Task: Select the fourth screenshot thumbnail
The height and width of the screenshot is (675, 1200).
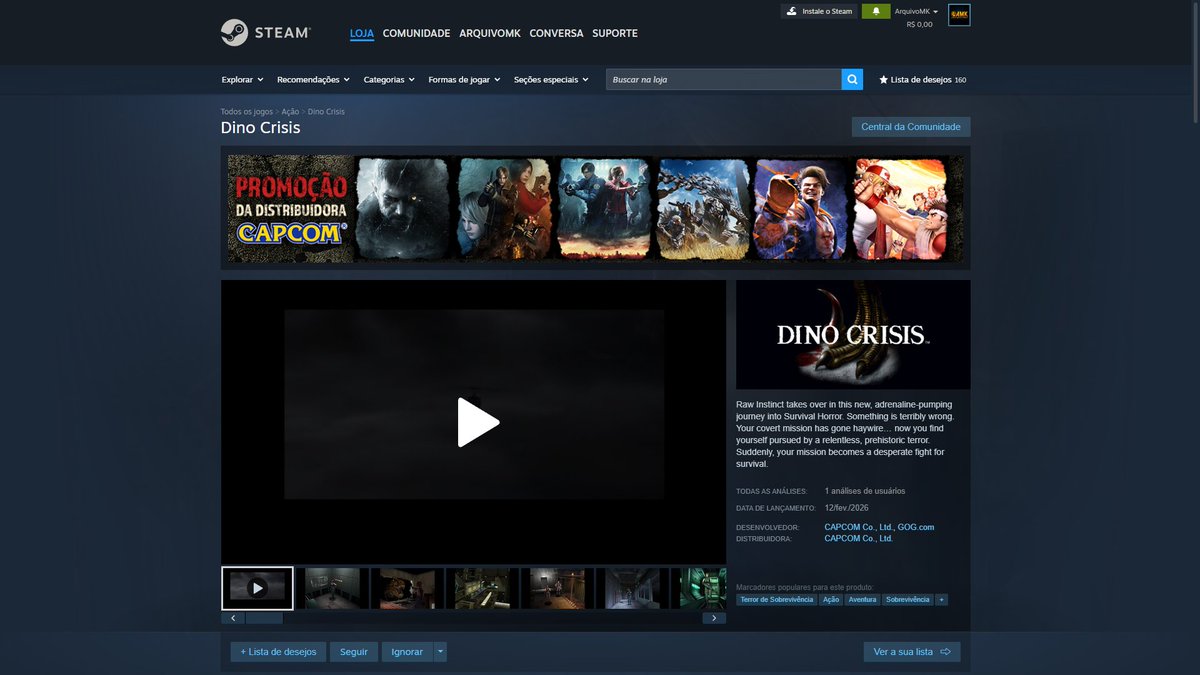Action: [x=483, y=588]
